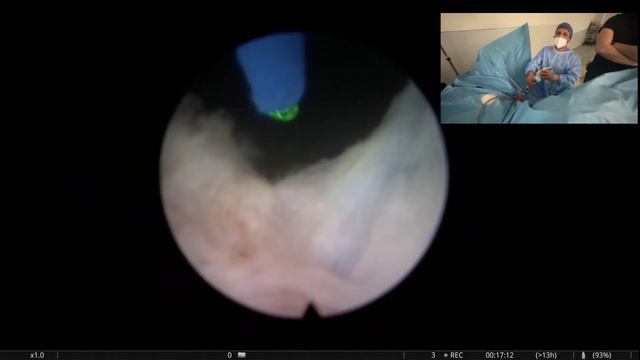Image resolution: width=640 pixels, height=360 pixels.
Task: Click the number 3 beside REC
Action: click(x=433, y=355)
